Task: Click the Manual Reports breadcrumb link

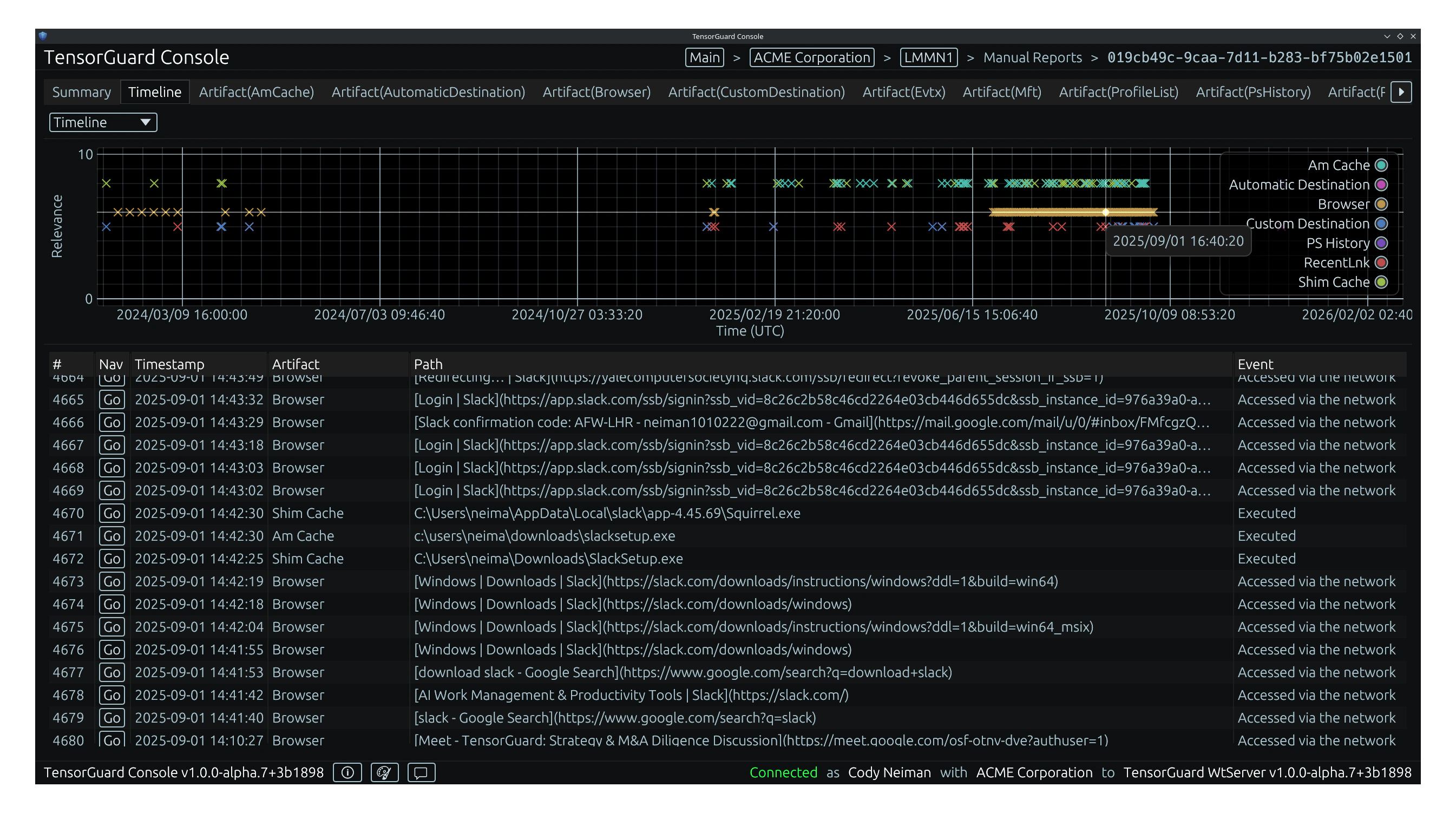Action: point(1032,57)
